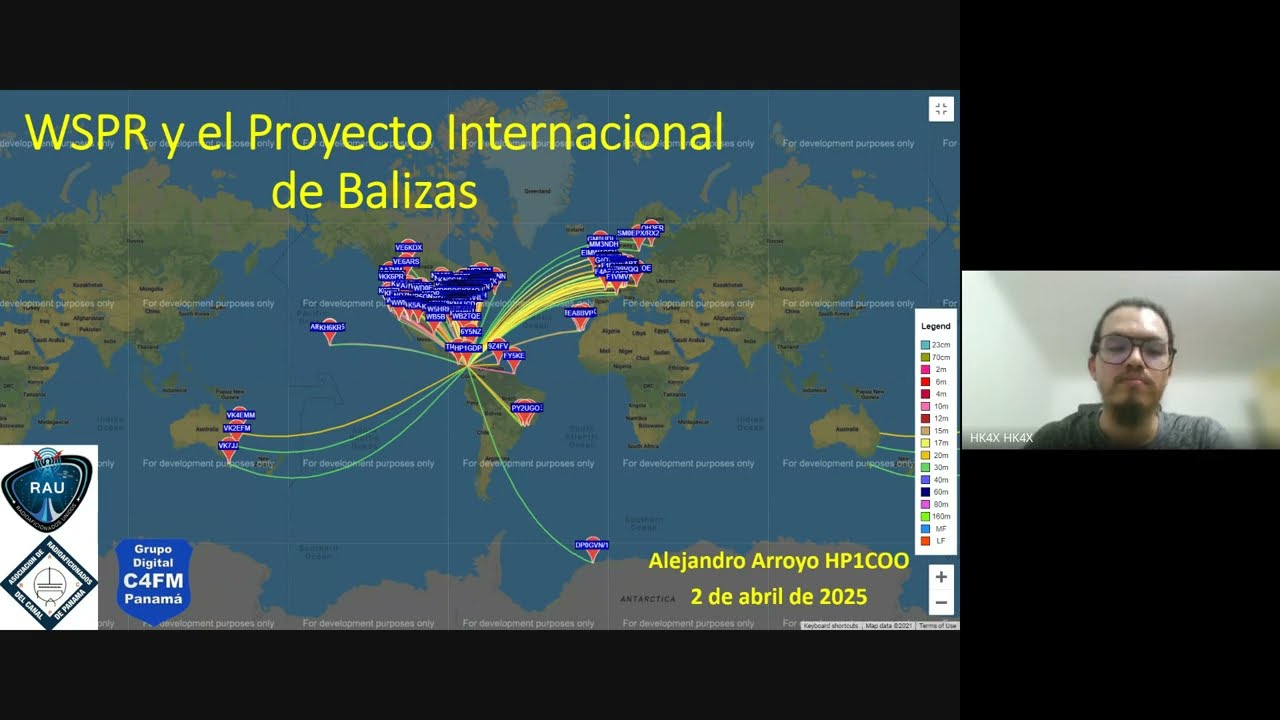Click the 70cm legend color swatch
Viewport: 1280px width, 720px height.
(x=926, y=357)
